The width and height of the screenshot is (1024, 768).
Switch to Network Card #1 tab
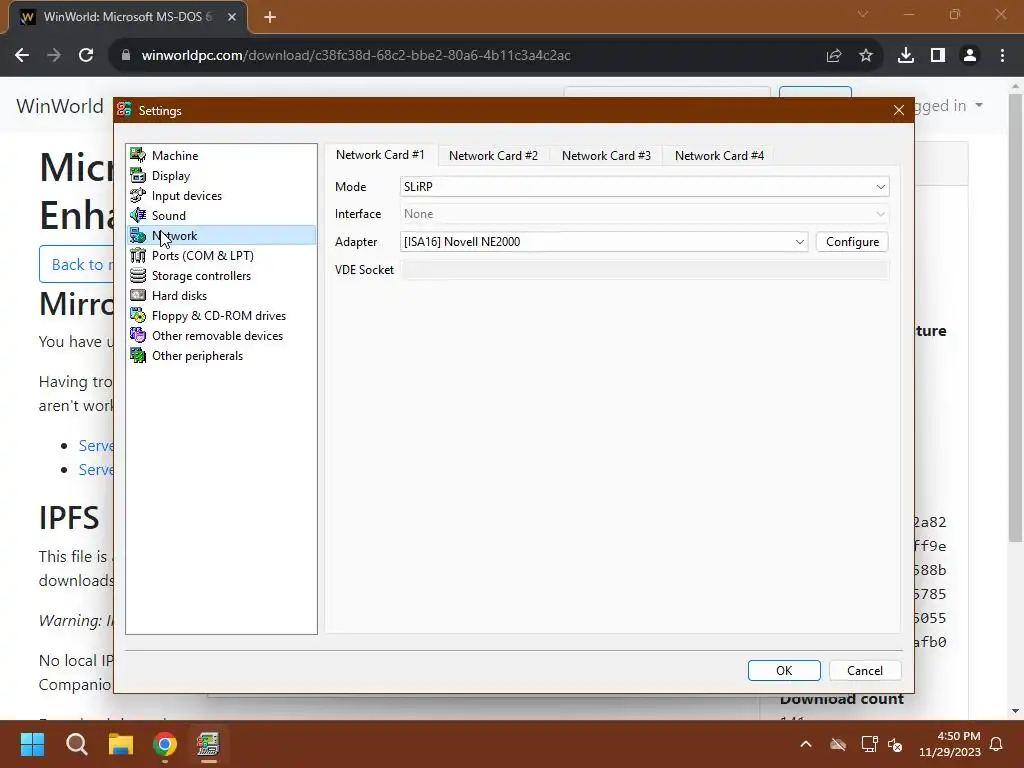coord(380,155)
